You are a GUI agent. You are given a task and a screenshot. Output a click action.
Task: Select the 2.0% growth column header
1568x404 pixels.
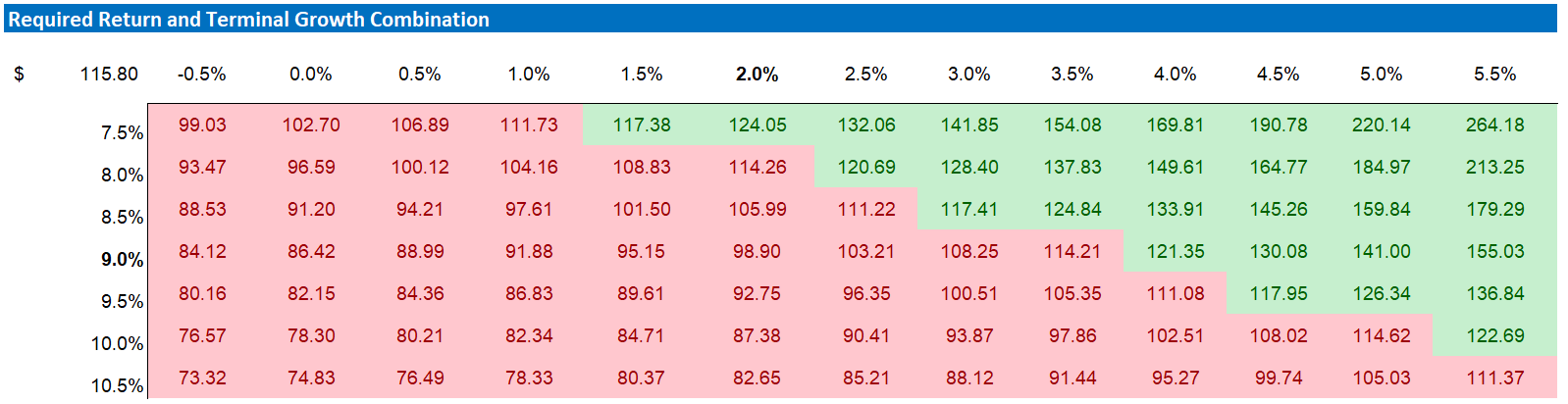click(757, 75)
